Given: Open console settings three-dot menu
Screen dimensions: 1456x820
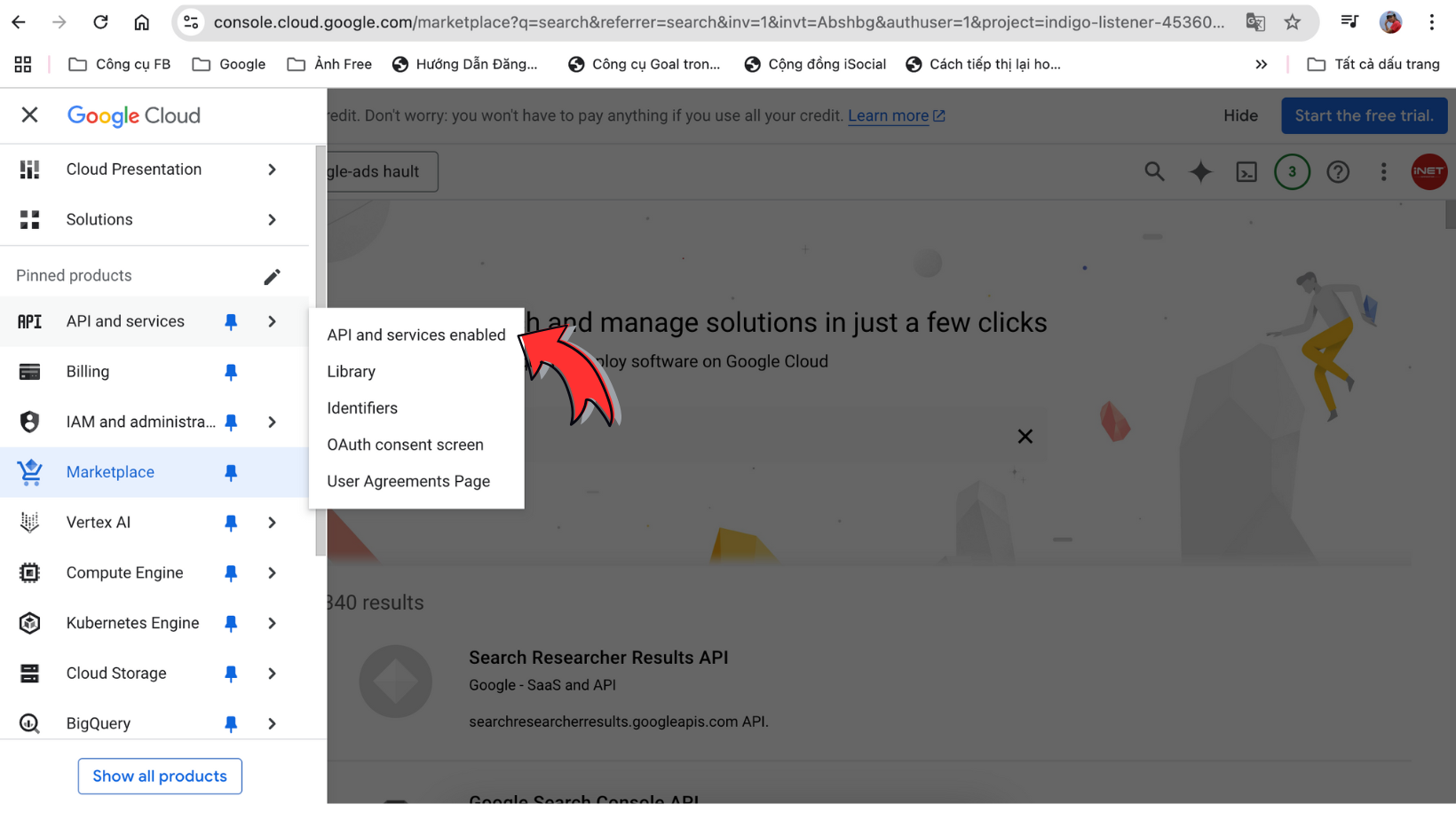Looking at the screenshot, I should [1383, 171].
